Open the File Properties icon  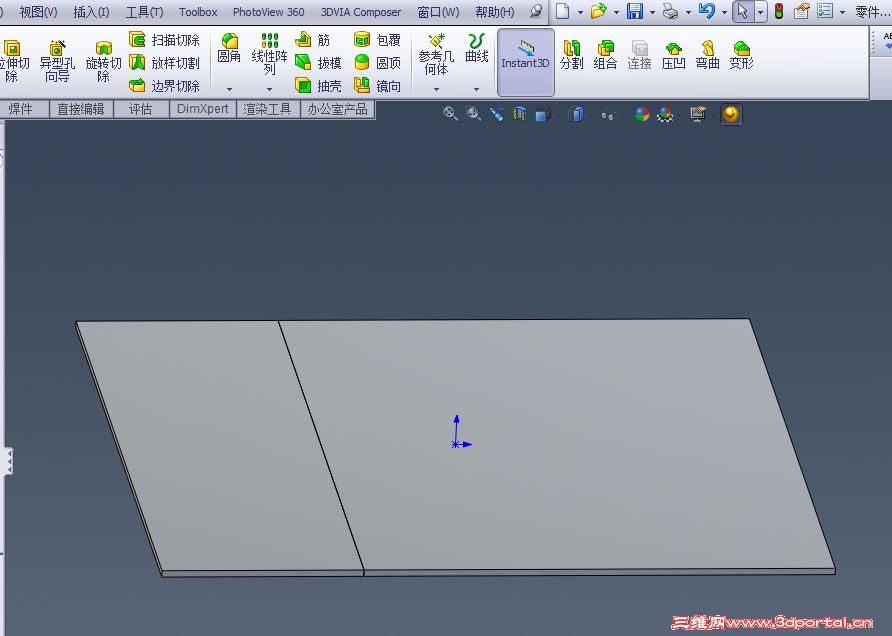802,11
